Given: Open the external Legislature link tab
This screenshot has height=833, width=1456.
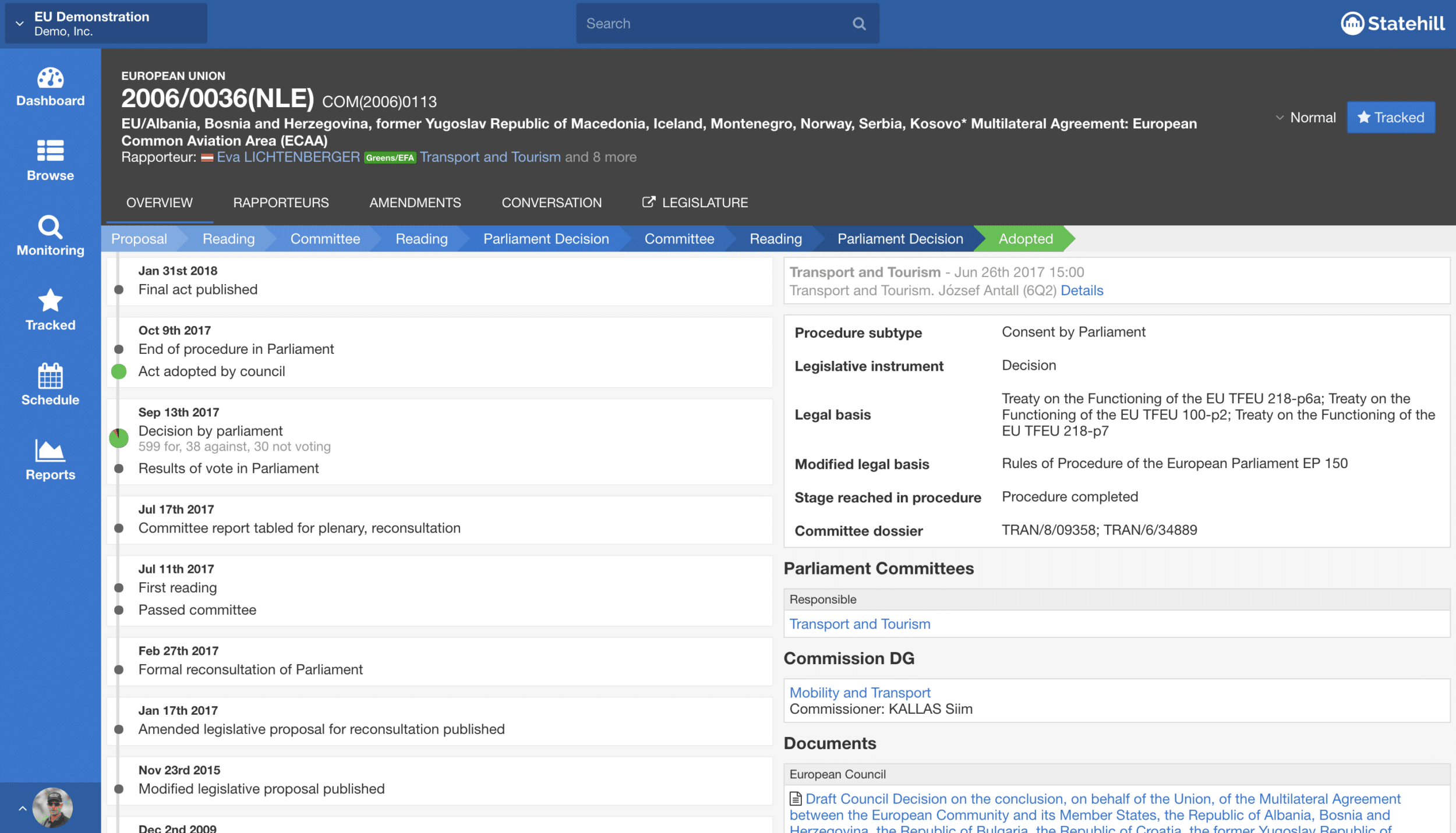Looking at the screenshot, I should [695, 203].
